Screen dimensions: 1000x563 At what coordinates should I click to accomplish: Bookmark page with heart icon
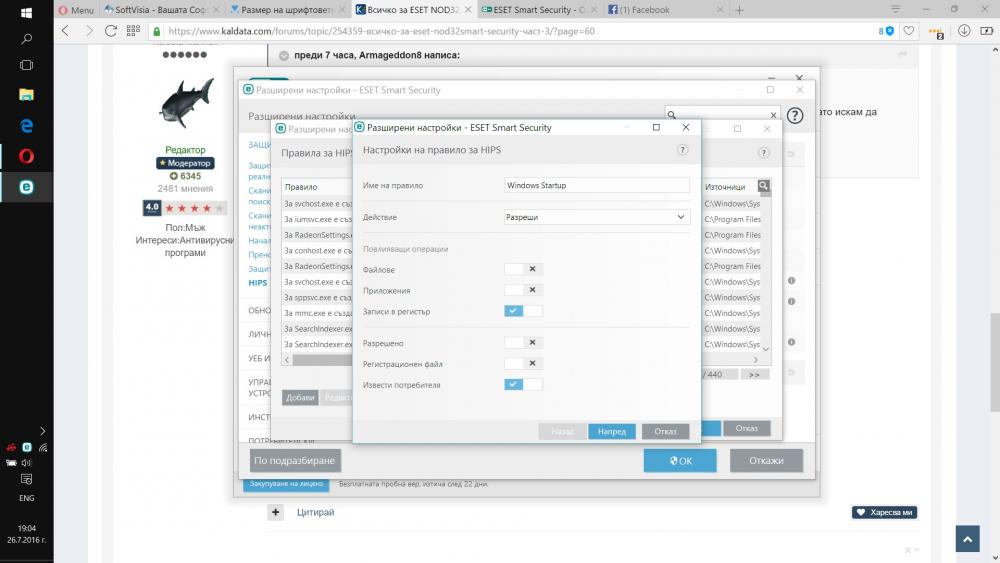[909, 31]
